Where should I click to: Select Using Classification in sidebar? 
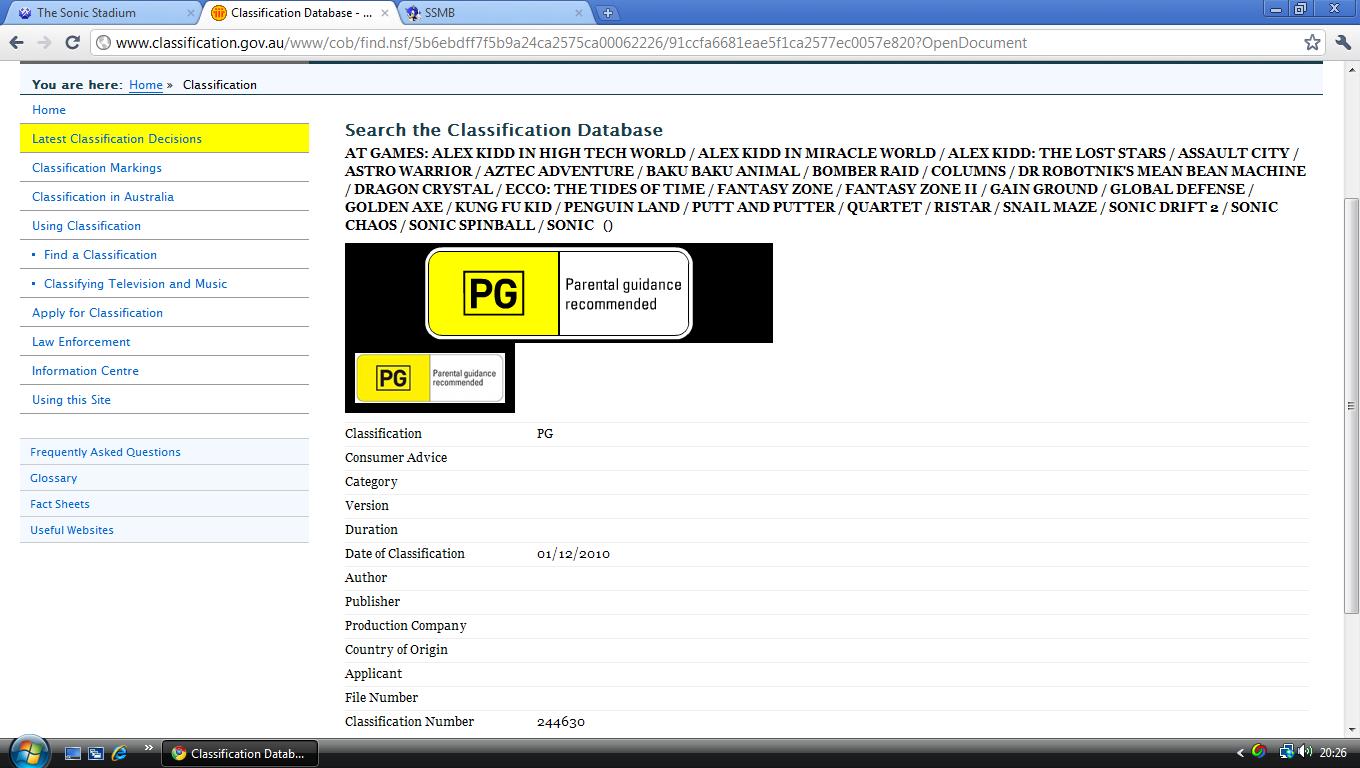pos(86,226)
